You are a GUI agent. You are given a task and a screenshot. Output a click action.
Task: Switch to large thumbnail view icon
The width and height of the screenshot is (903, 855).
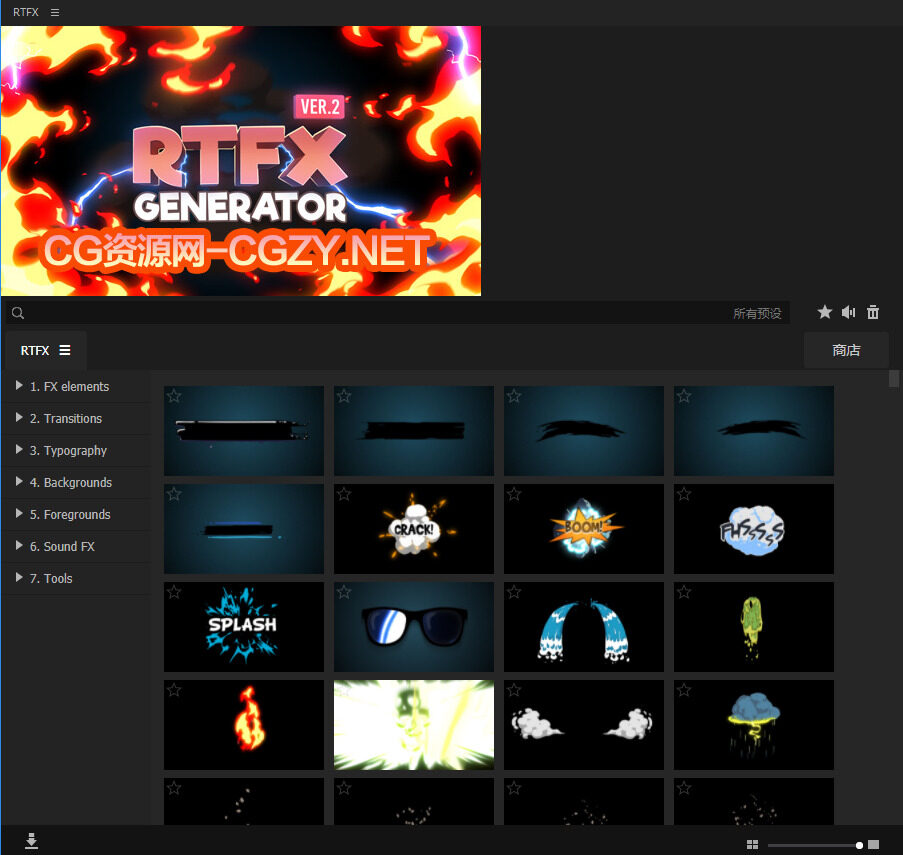point(874,845)
